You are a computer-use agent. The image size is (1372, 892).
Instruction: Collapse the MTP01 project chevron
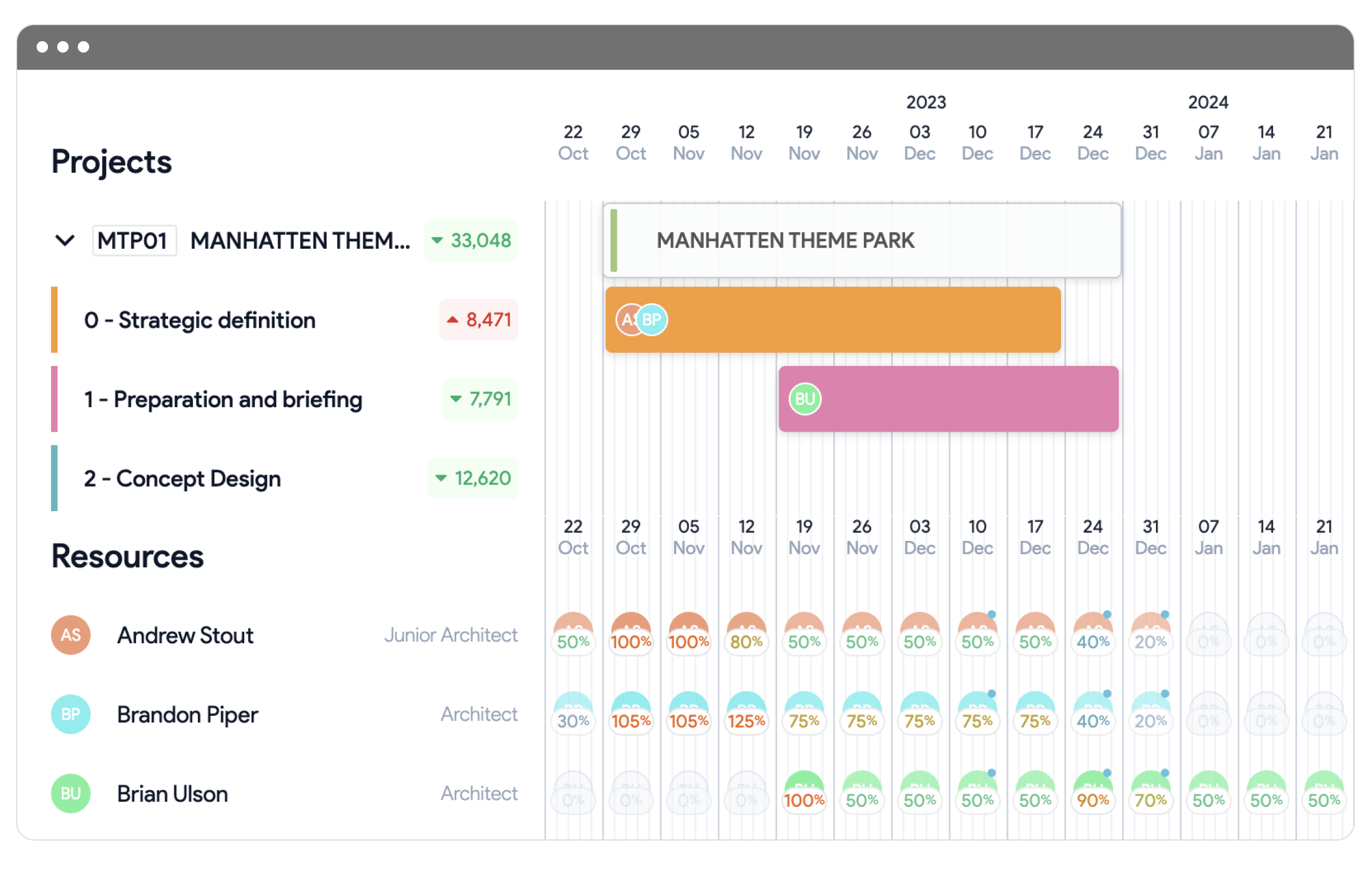click(x=65, y=241)
